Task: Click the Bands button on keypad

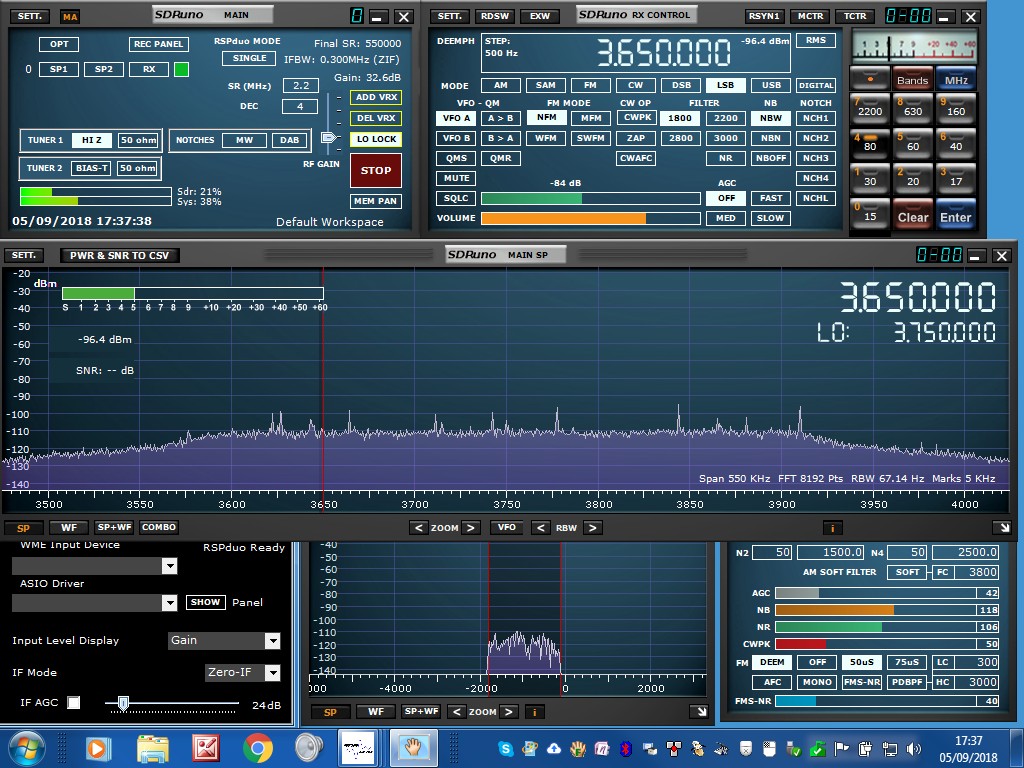Action: click(x=913, y=79)
